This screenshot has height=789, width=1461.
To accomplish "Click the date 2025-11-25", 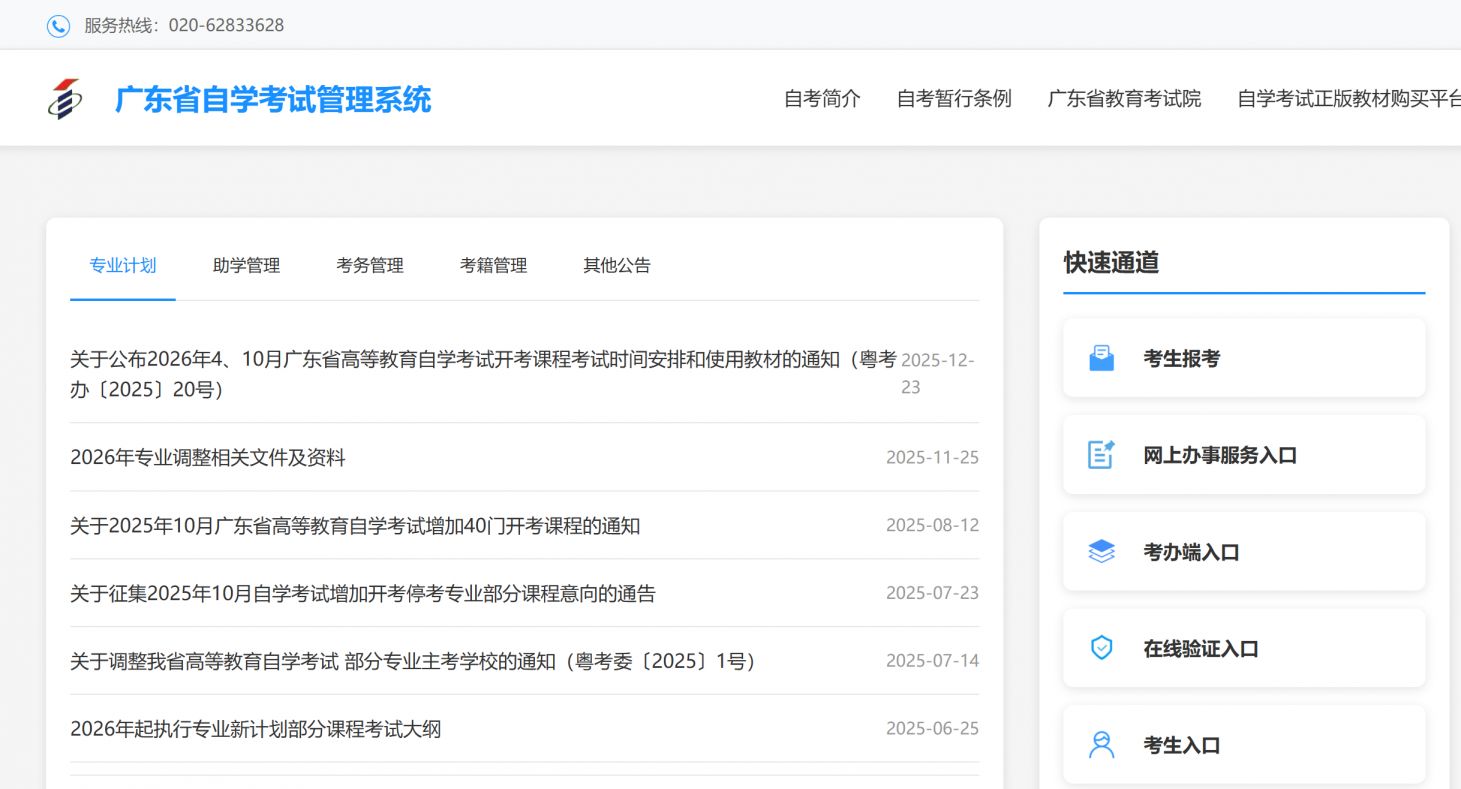I will 932,457.
